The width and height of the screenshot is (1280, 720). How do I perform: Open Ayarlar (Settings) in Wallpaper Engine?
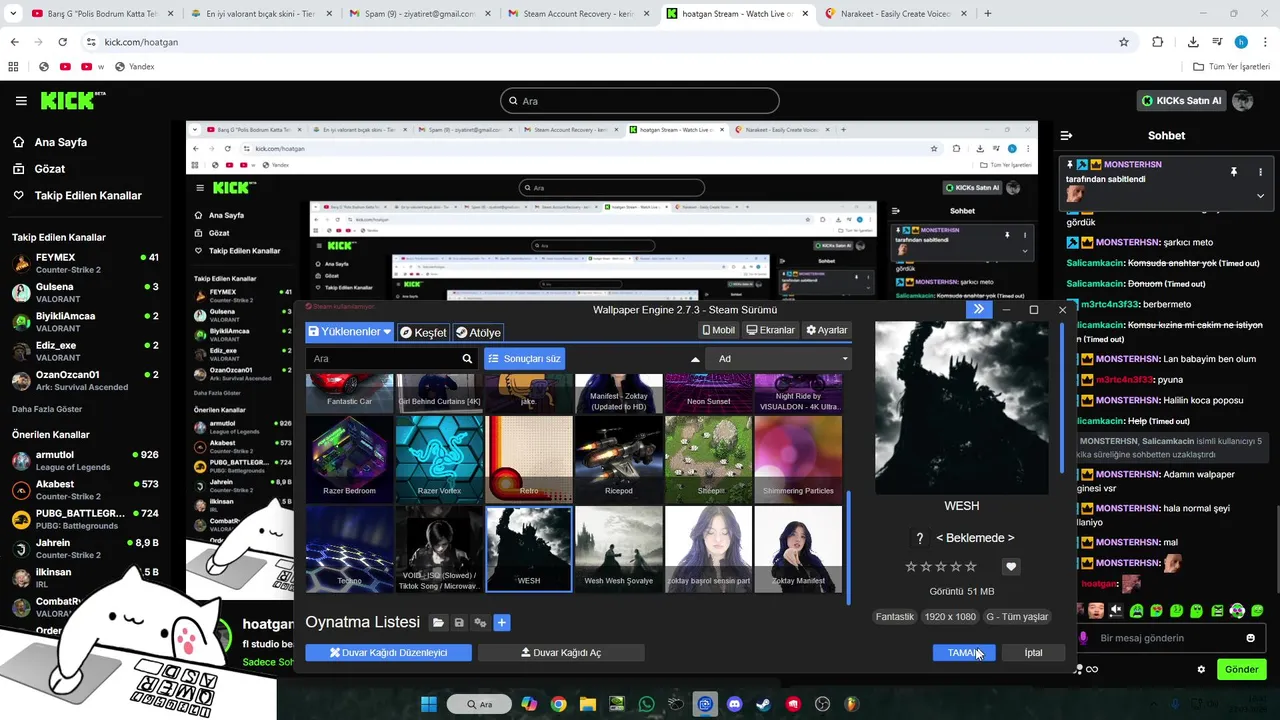[x=826, y=330]
